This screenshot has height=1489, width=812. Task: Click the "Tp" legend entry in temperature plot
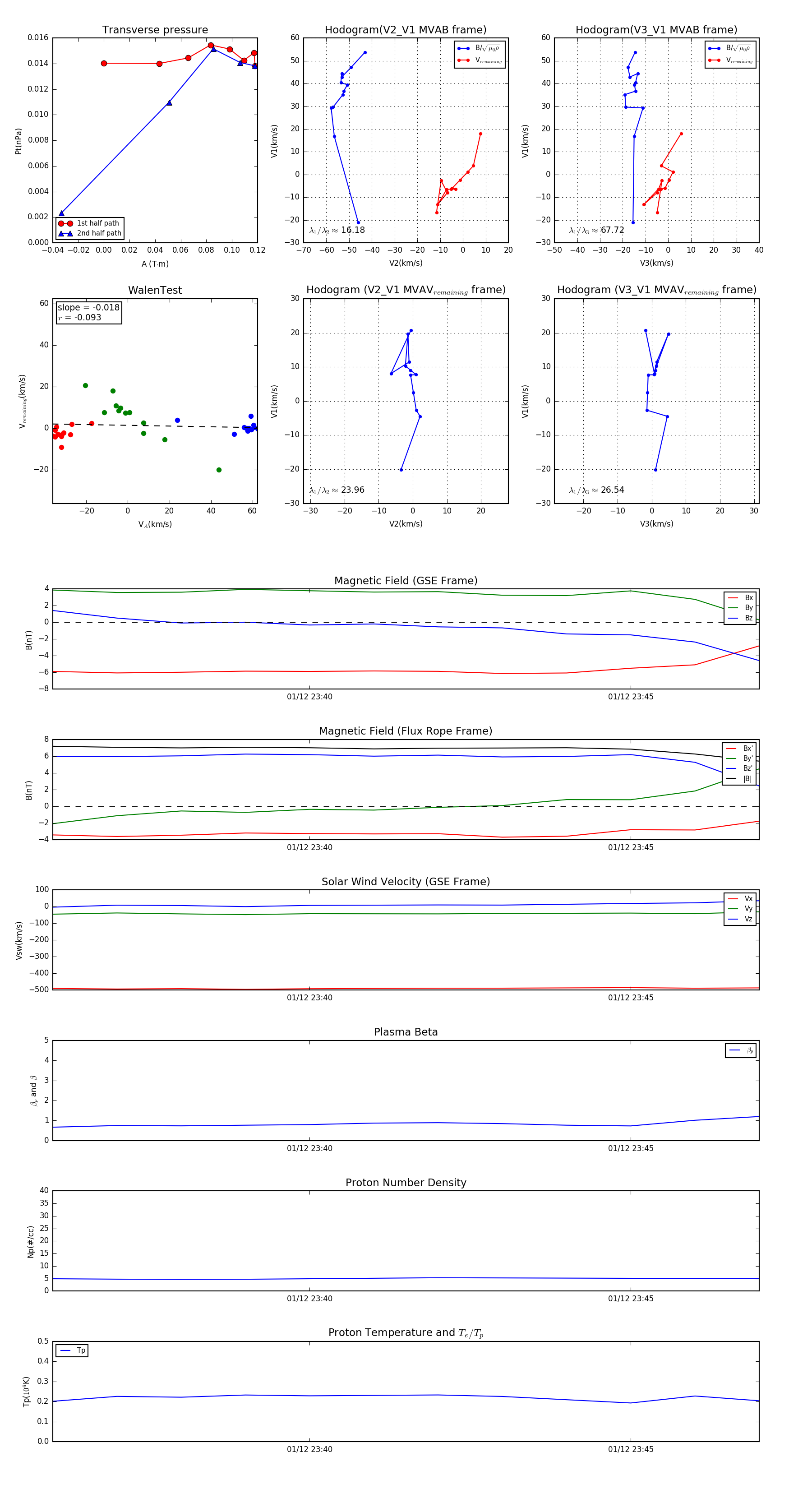(72, 1350)
